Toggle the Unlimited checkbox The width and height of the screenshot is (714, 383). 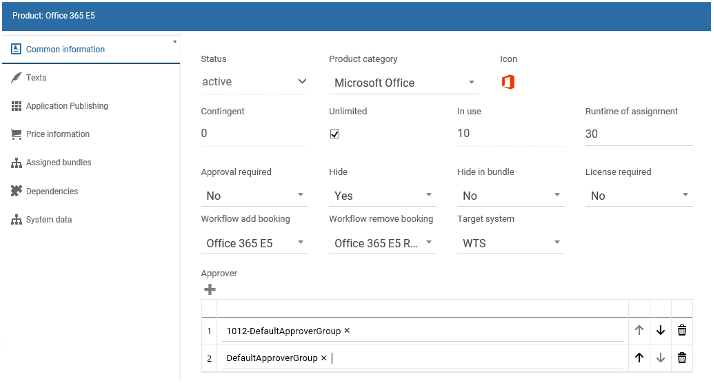pos(334,134)
